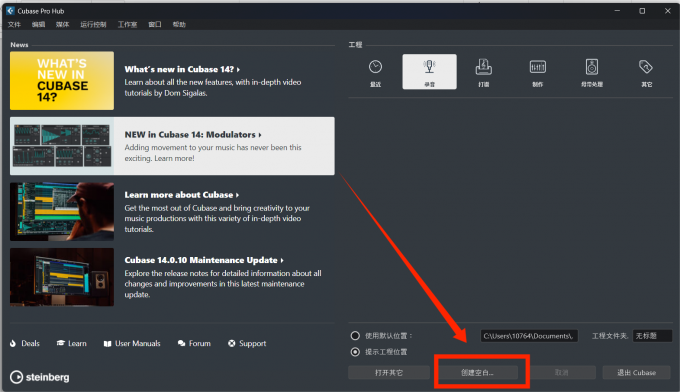Open the 工作室 (Studio) menu

pos(128,24)
